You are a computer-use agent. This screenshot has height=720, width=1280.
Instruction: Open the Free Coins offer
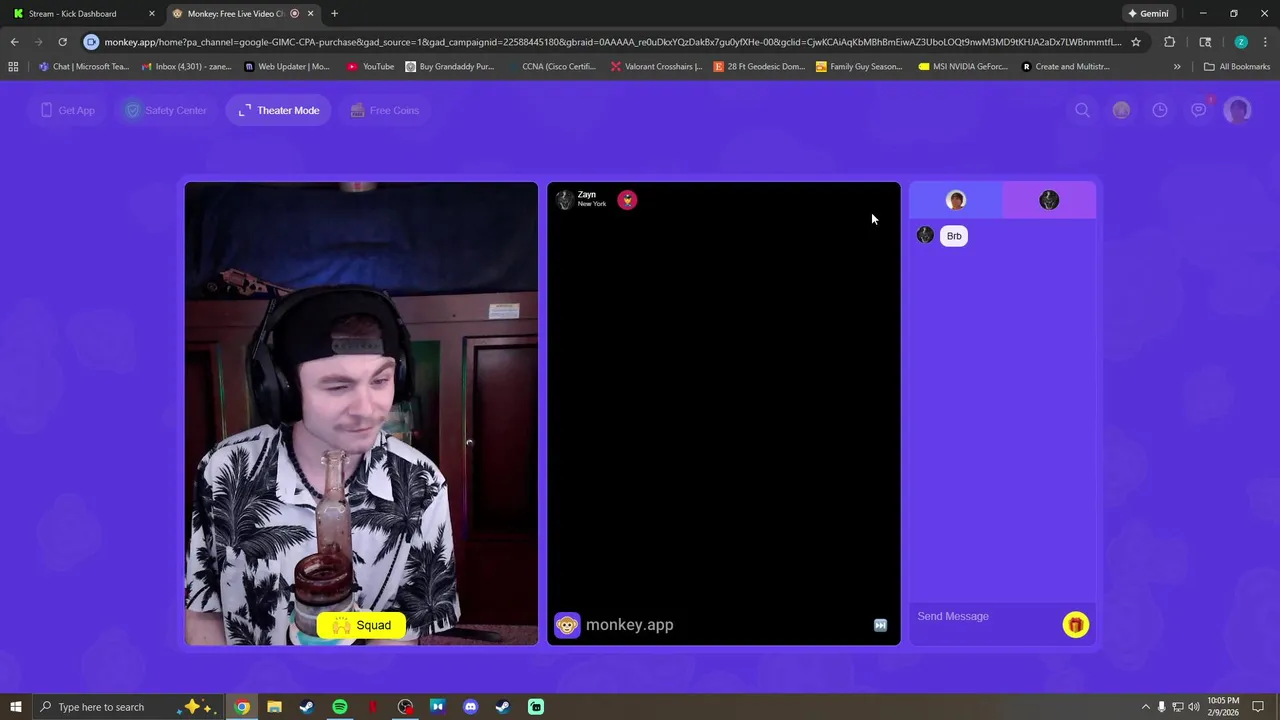point(384,110)
